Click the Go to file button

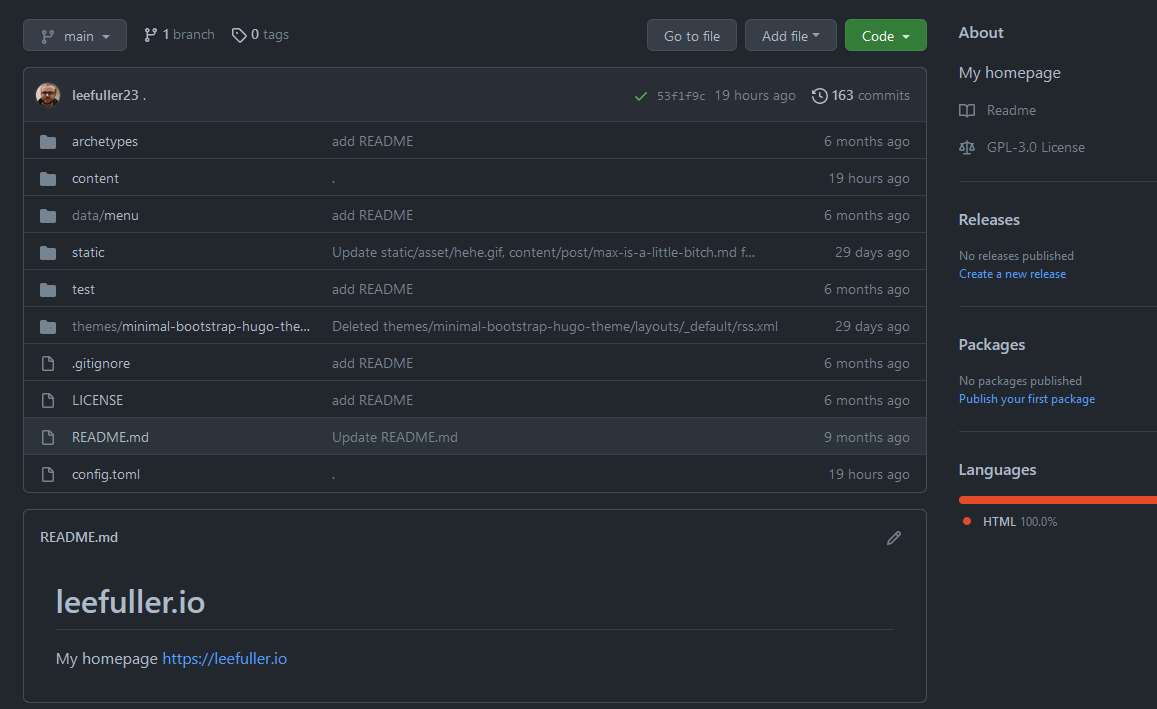click(x=691, y=34)
